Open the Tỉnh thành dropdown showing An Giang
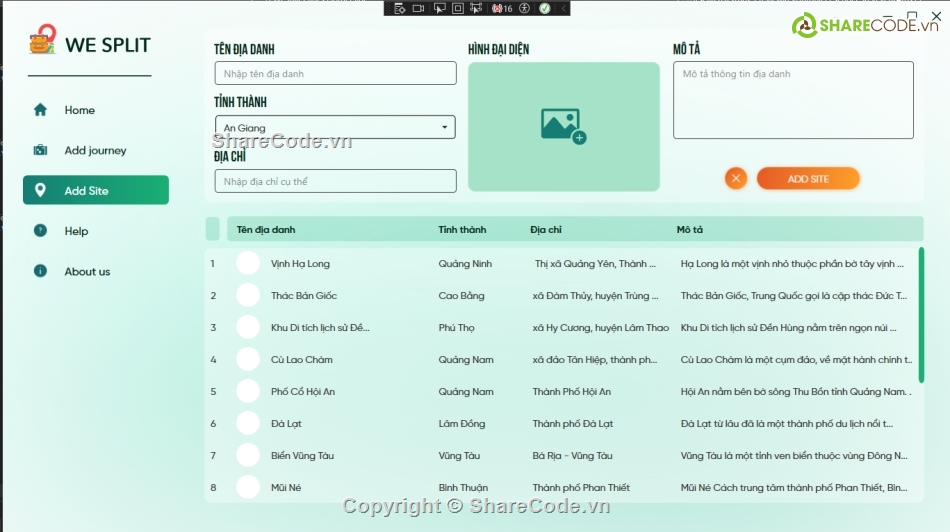This screenshot has width=950, height=532. coord(335,127)
